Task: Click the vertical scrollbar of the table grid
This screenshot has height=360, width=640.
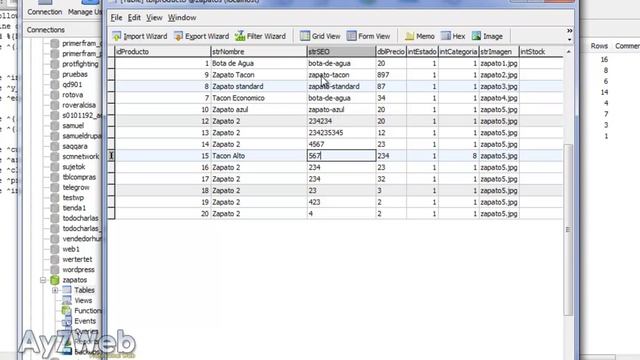Action: click(x=568, y=229)
